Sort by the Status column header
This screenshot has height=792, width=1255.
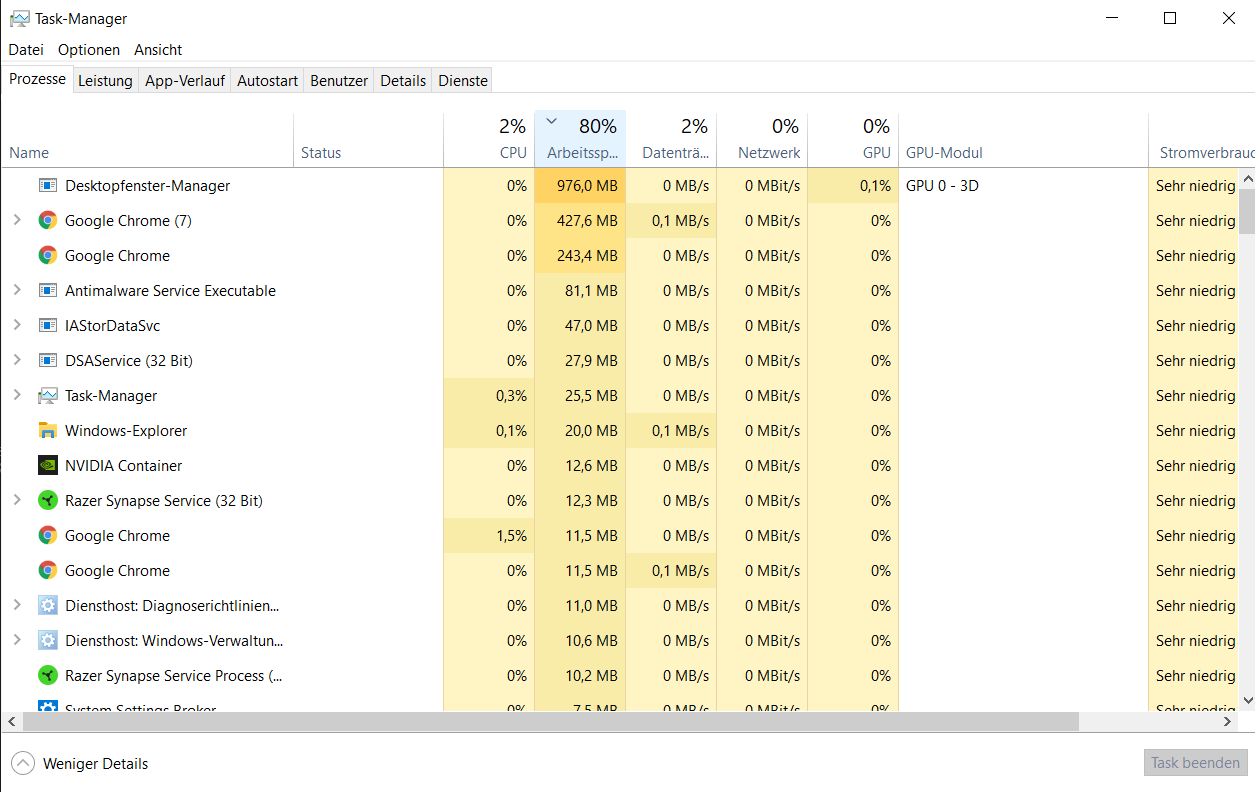pos(369,139)
